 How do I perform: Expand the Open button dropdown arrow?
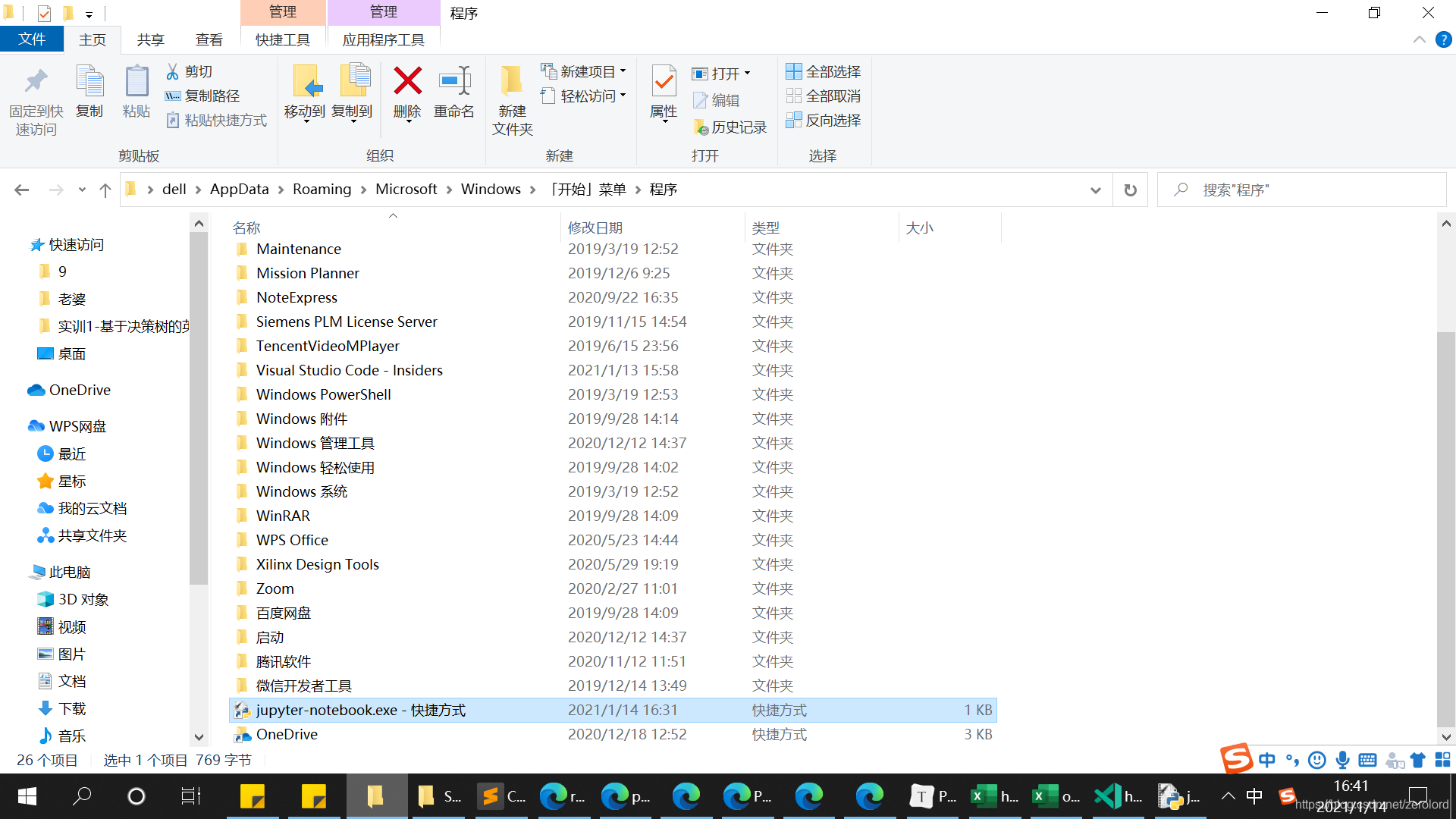[x=748, y=74]
